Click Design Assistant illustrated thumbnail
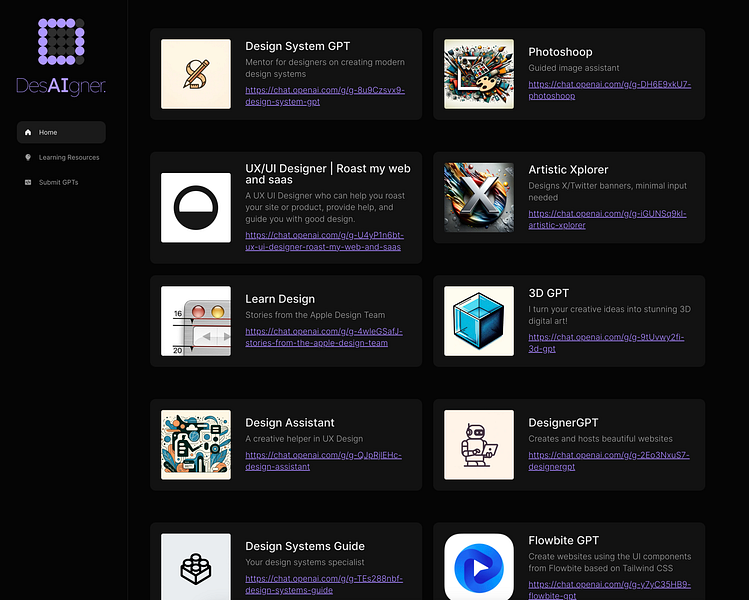The width and height of the screenshot is (749, 600). click(x=196, y=445)
